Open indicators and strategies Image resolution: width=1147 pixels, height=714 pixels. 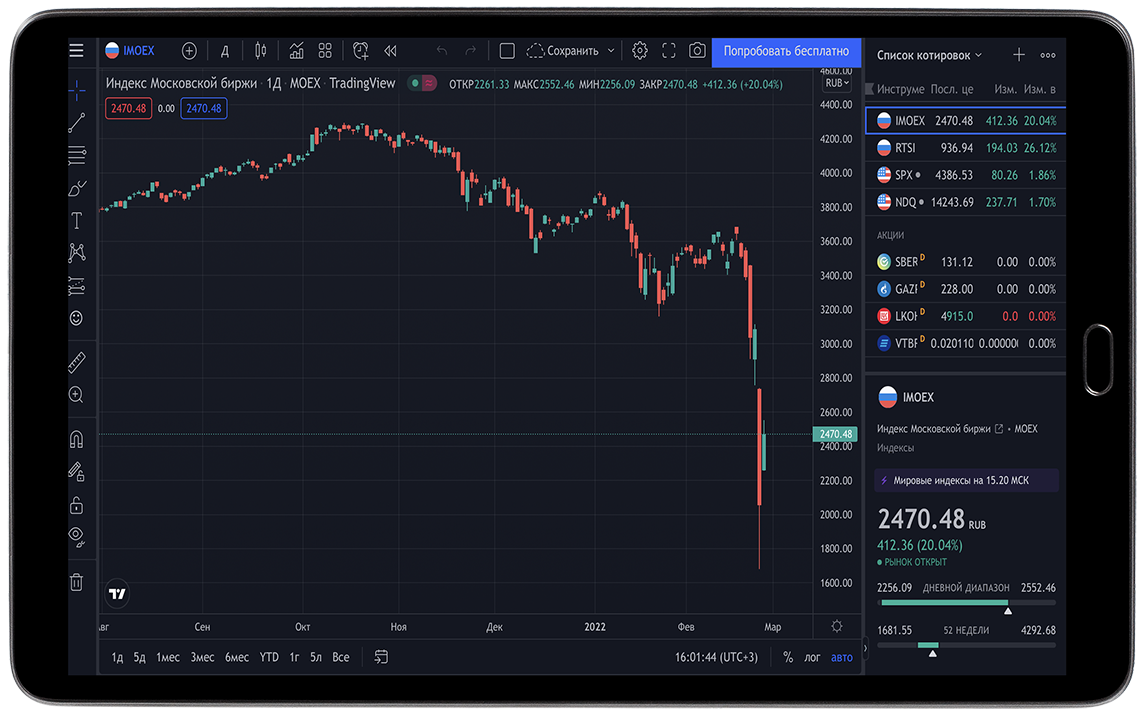click(296, 50)
